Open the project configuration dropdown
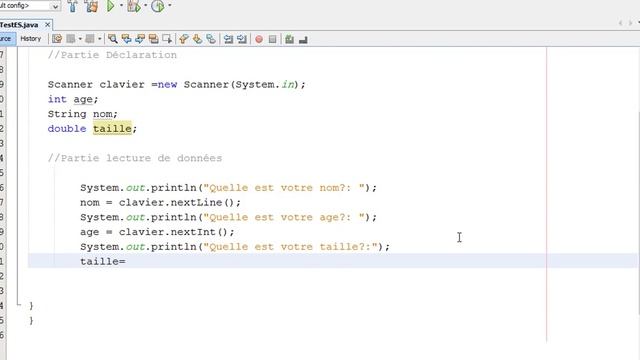This screenshot has width=640, height=360. [55, 6]
